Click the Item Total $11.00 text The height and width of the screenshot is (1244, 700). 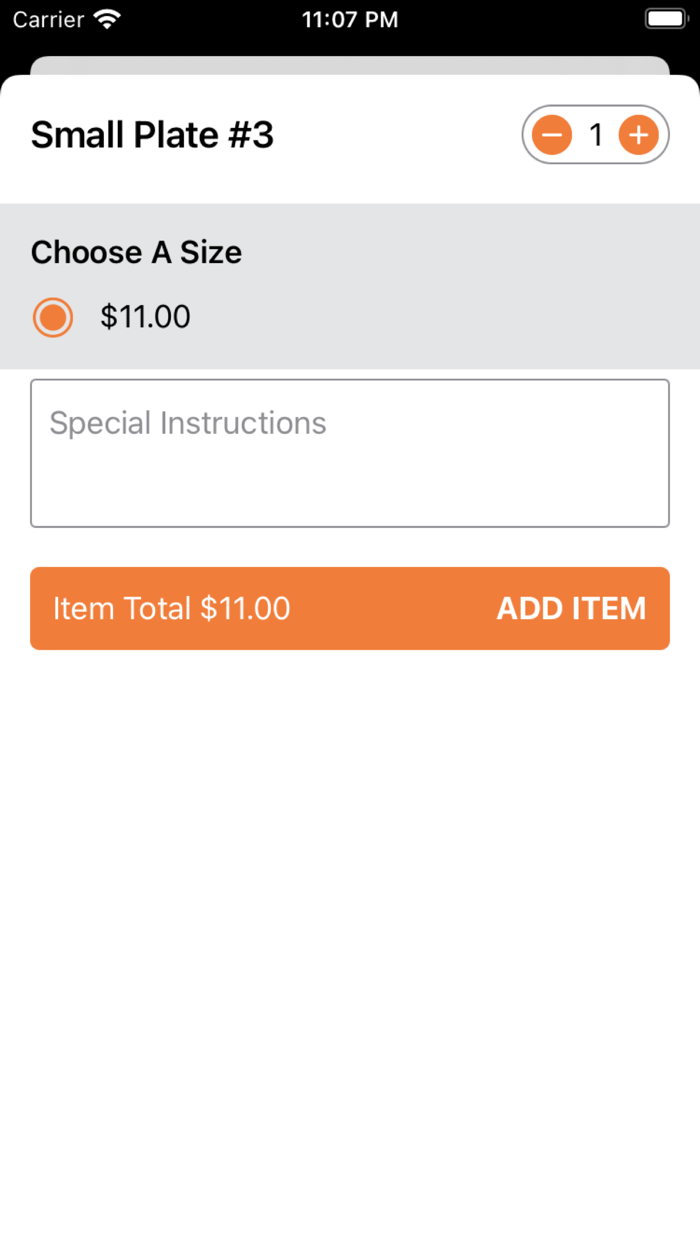tap(171, 608)
